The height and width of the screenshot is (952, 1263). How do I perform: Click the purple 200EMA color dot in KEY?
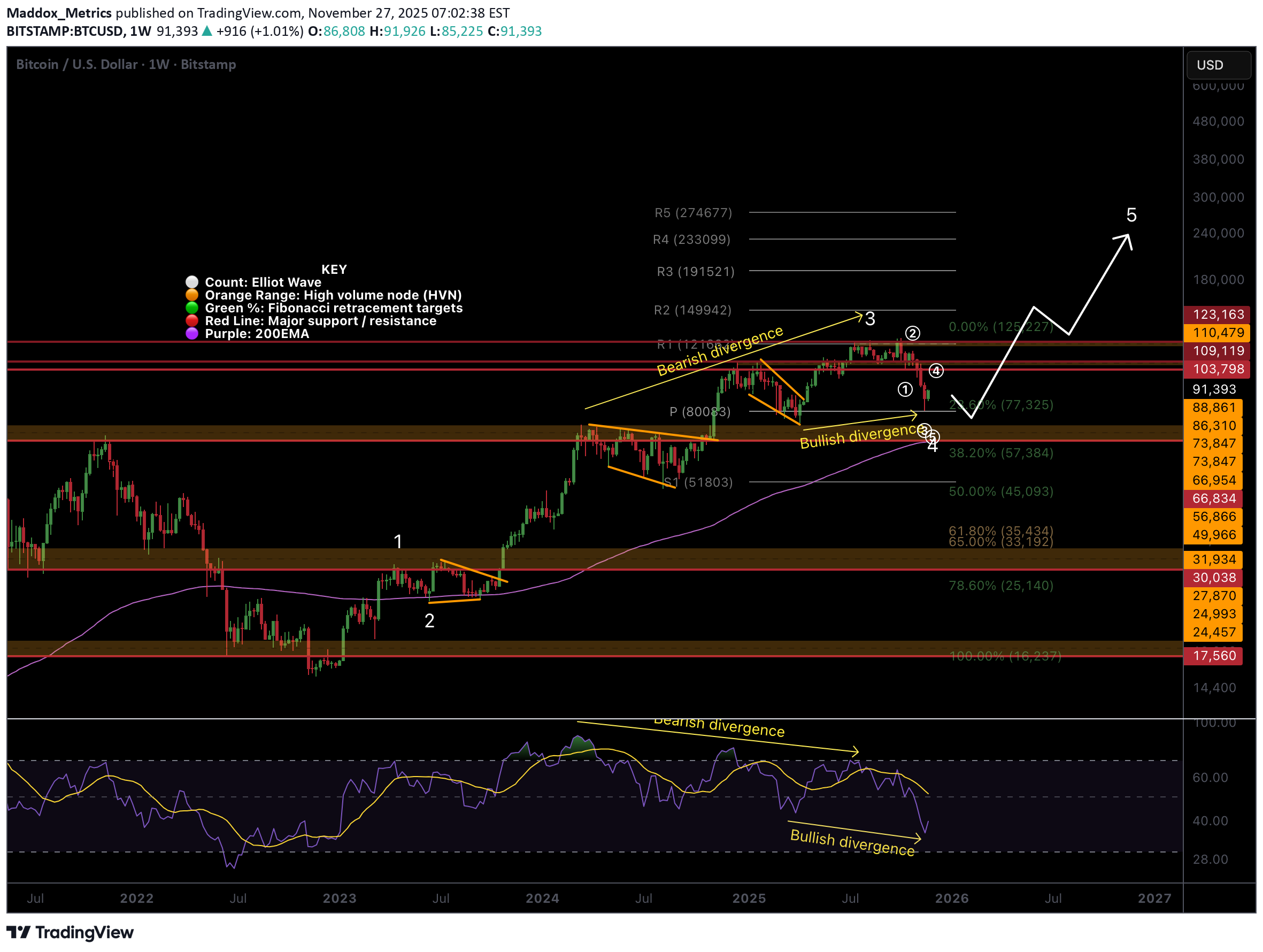click(x=192, y=334)
